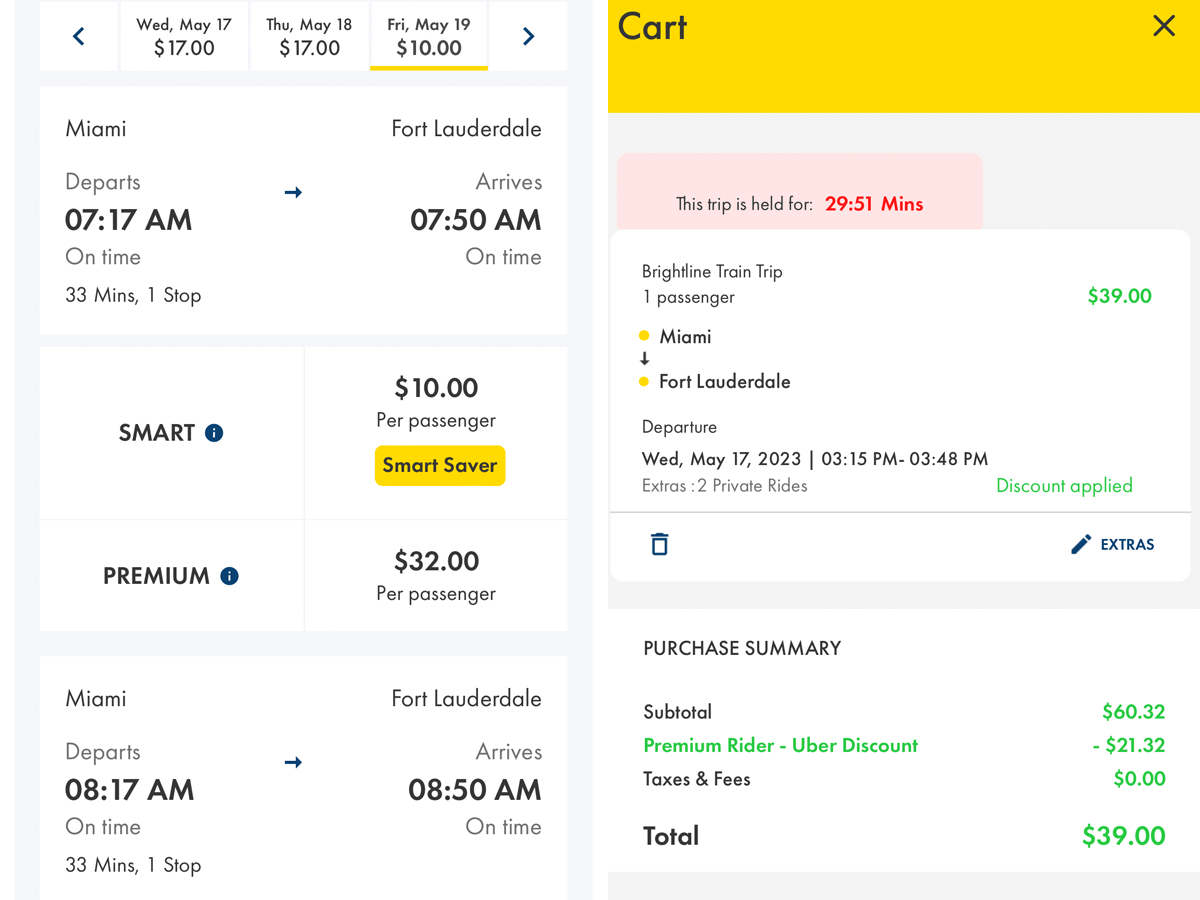Edit extras with the pencil icon

coord(1080,543)
